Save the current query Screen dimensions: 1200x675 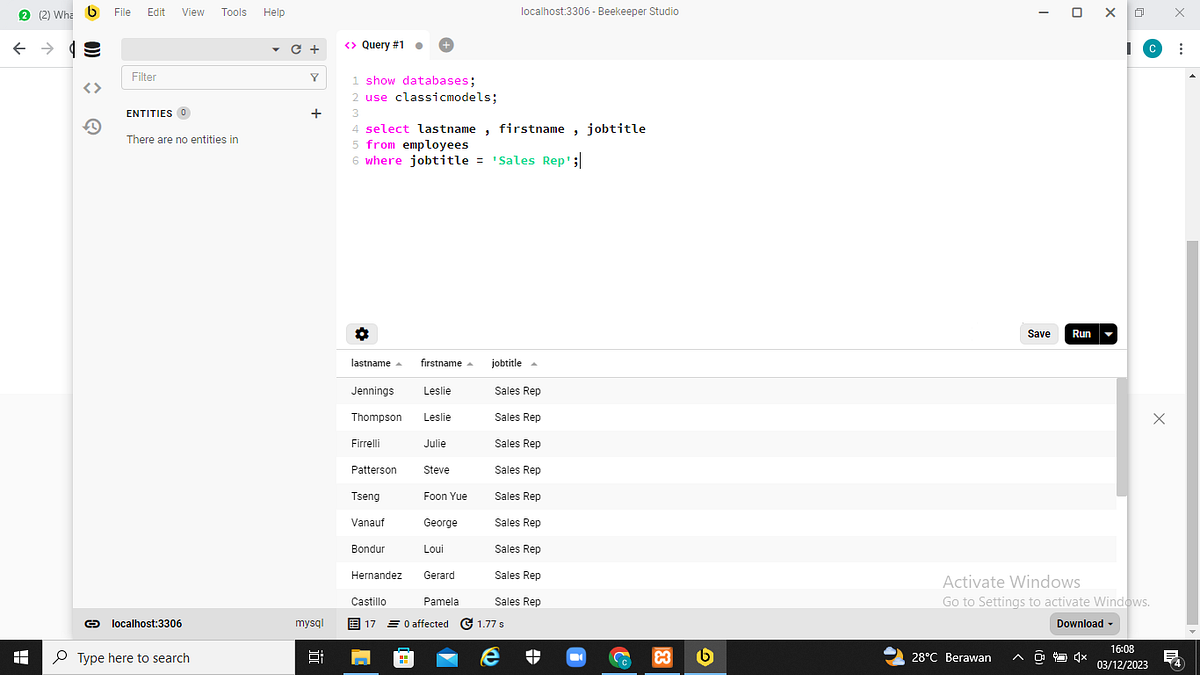1038,333
